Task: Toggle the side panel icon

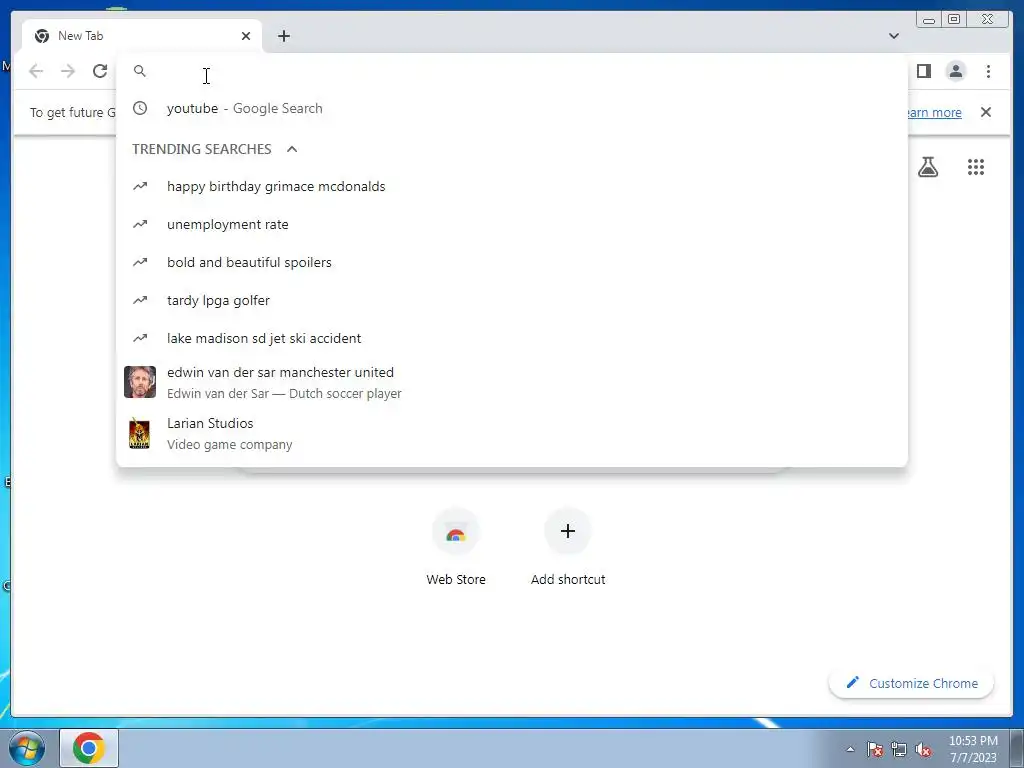Action: [x=923, y=71]
